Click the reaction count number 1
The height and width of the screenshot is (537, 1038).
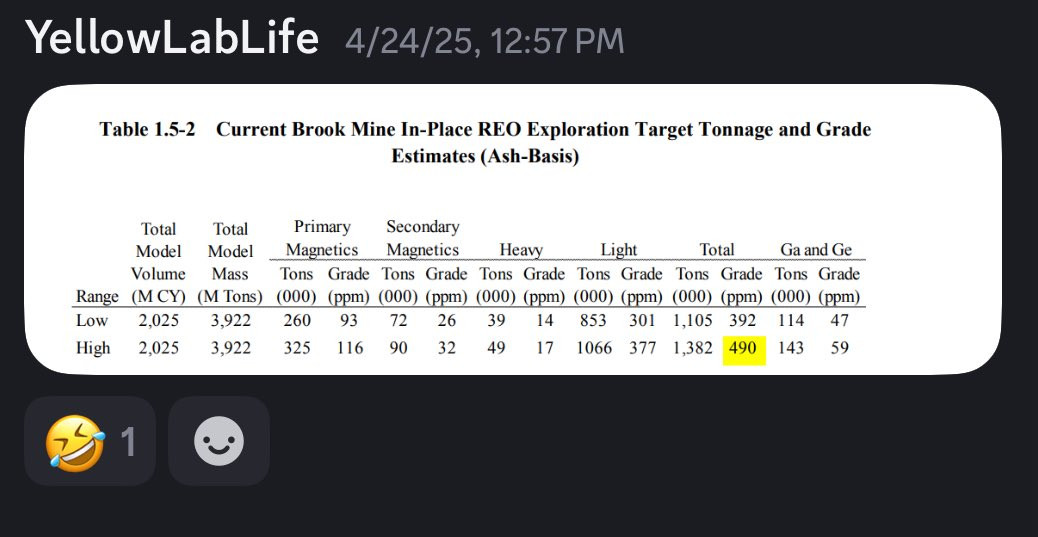[128, 442]
